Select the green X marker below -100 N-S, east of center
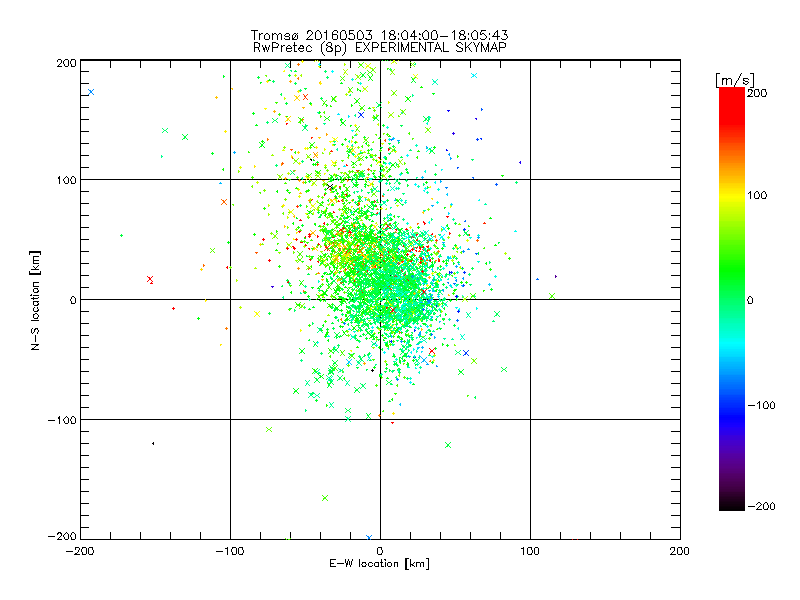The height and width of the screenshot is (600, 800). (448, 445)
